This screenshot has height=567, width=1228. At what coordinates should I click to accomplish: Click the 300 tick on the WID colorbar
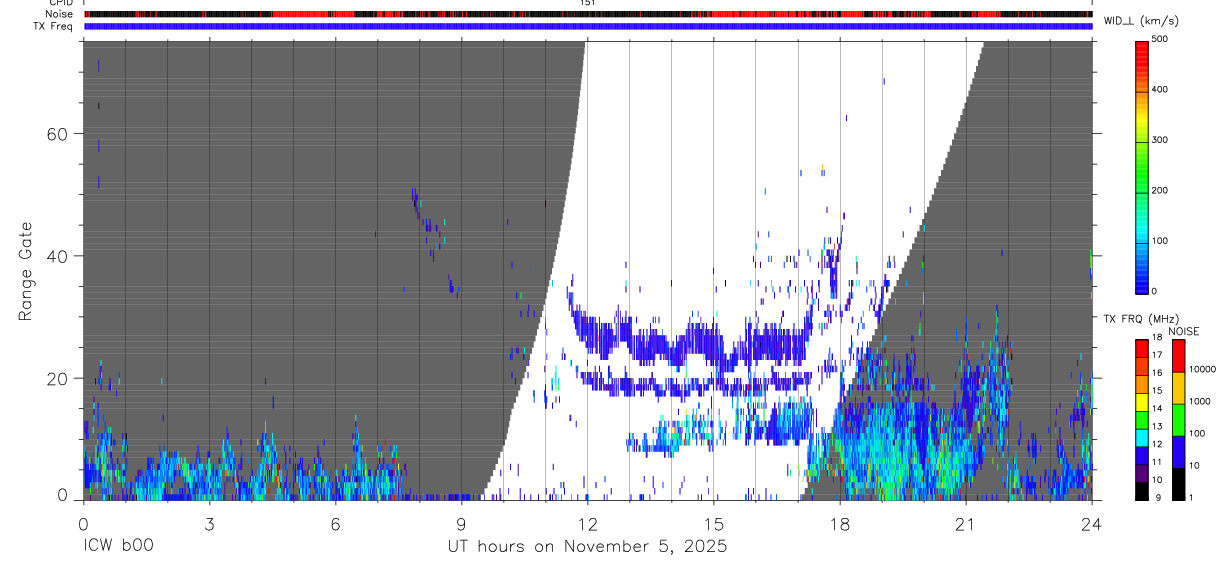[x=1160, y=140]
